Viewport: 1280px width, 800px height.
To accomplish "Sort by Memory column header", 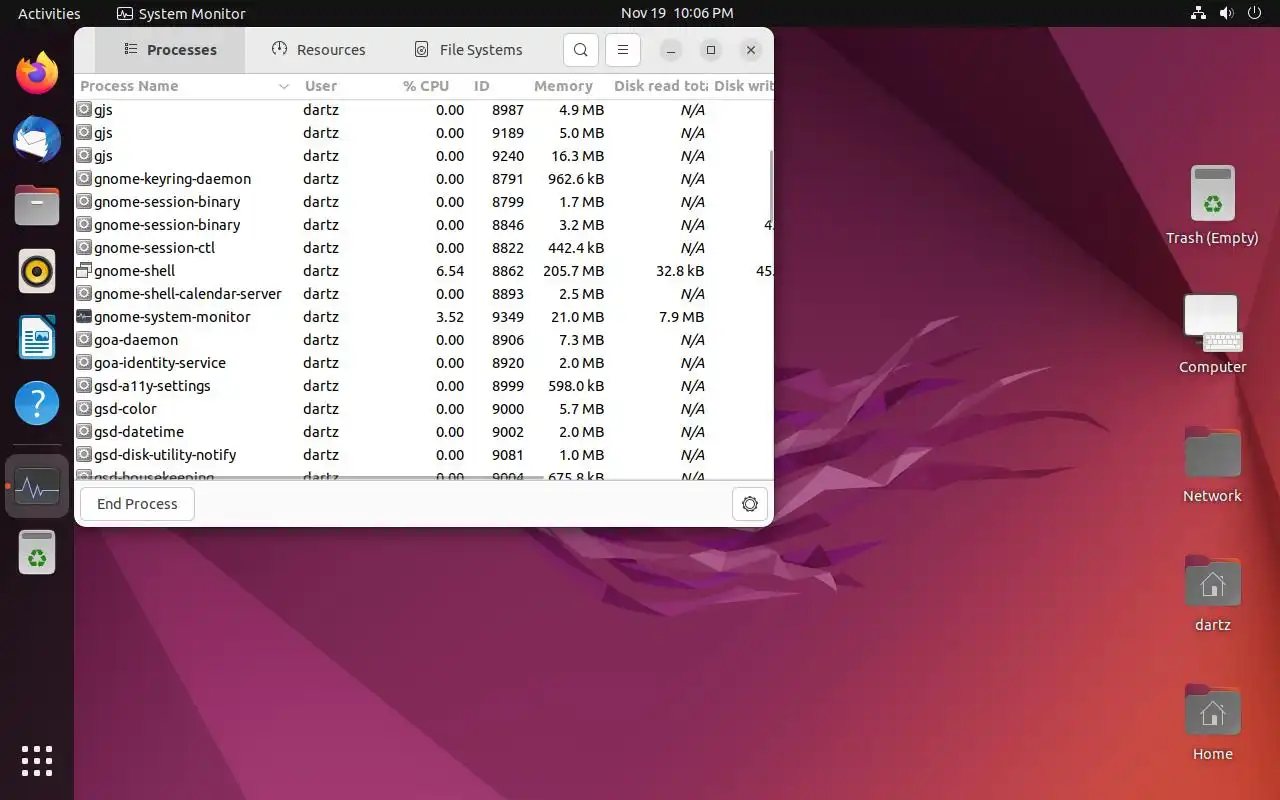I will [567, 86].
